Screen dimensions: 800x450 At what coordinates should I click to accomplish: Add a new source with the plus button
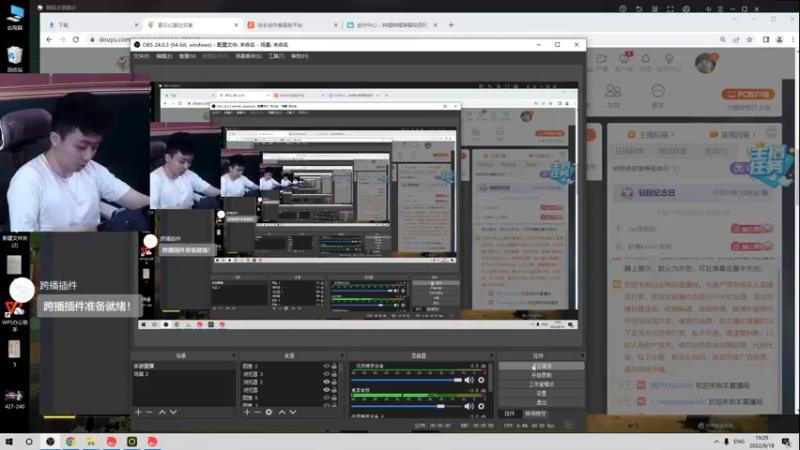247,412
